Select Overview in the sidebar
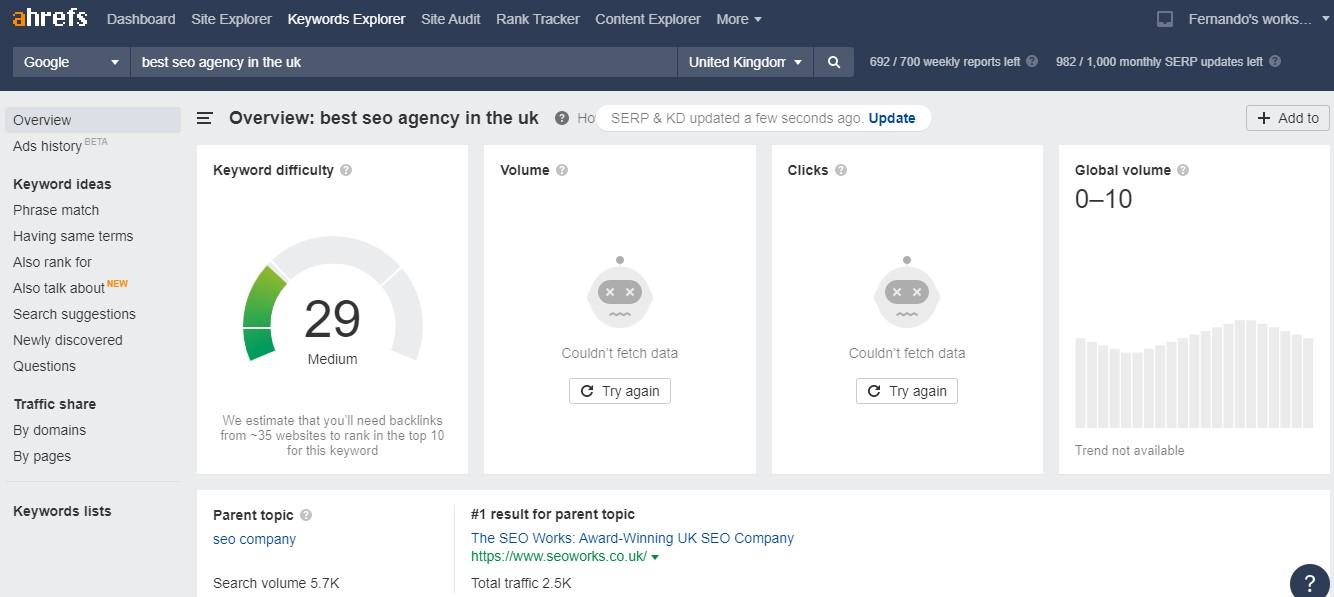The image size is (1334, 597). coord(93,120)
